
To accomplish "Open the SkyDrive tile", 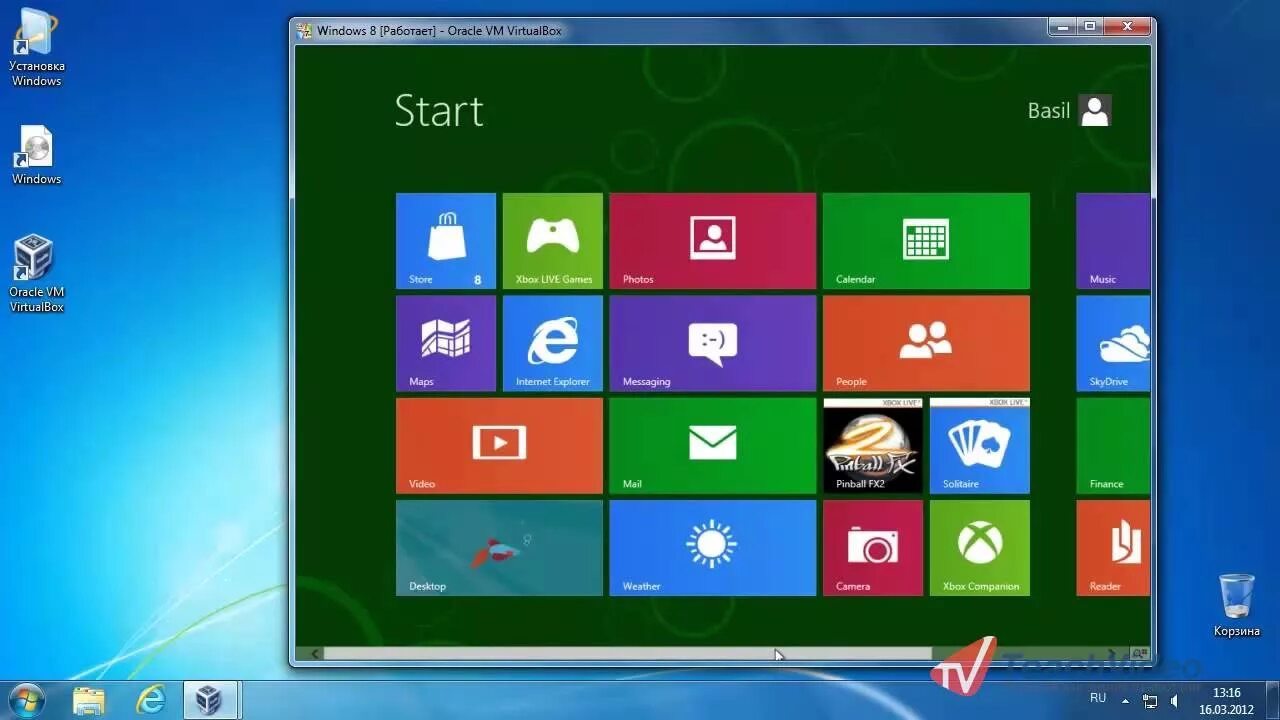I will [x=1113, y=343].
